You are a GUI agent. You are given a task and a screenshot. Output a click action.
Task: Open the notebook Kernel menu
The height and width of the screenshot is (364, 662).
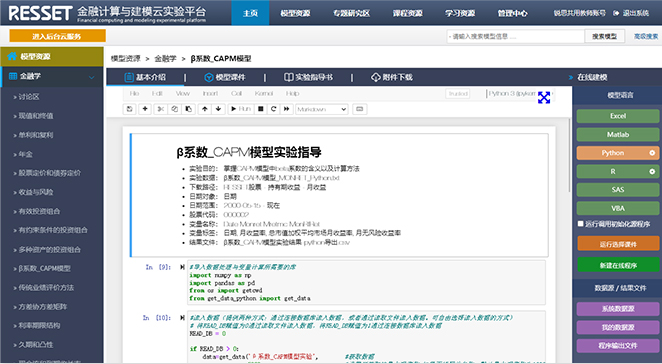click(264, 93)
